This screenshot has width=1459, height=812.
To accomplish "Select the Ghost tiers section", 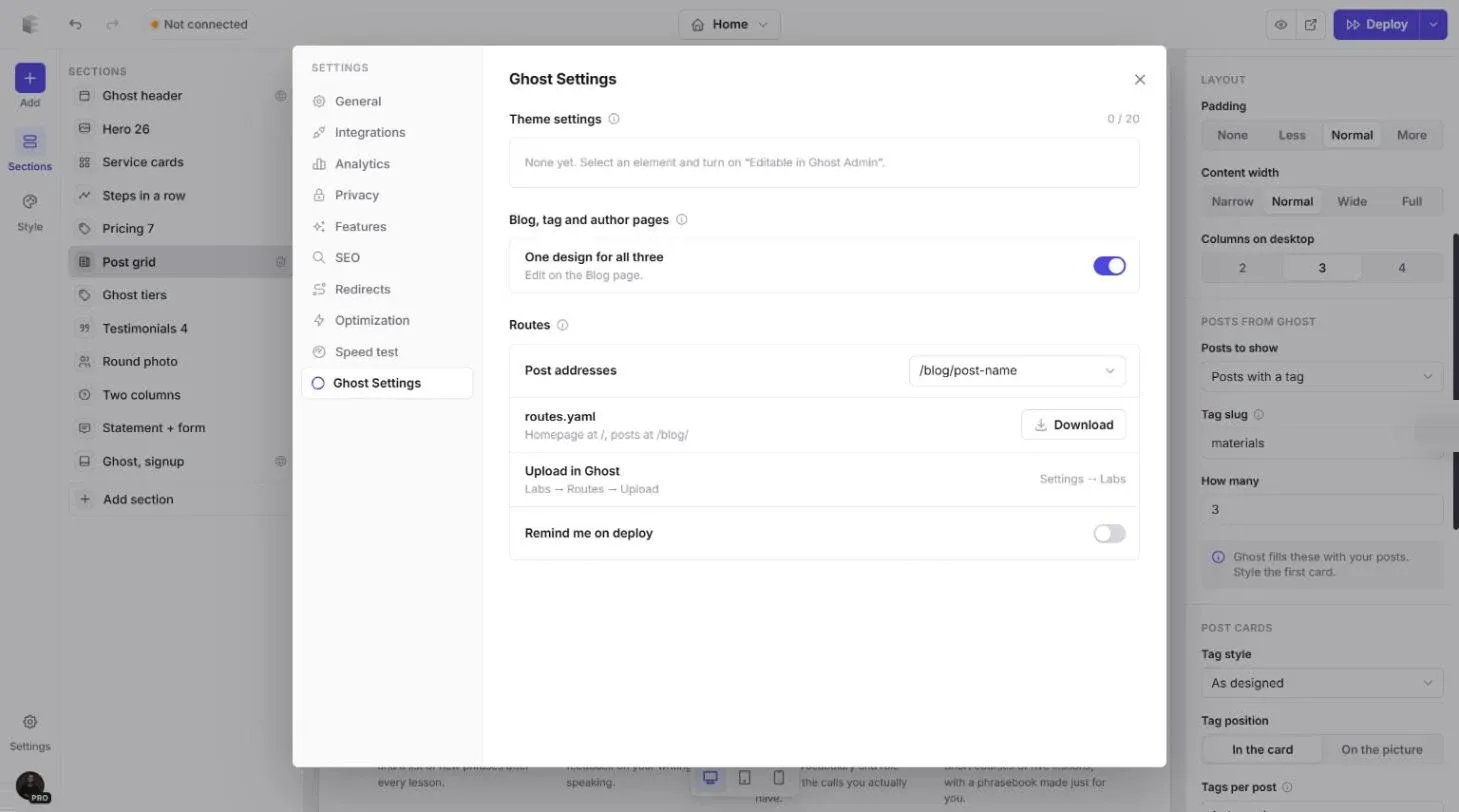I will coord(180,295).
